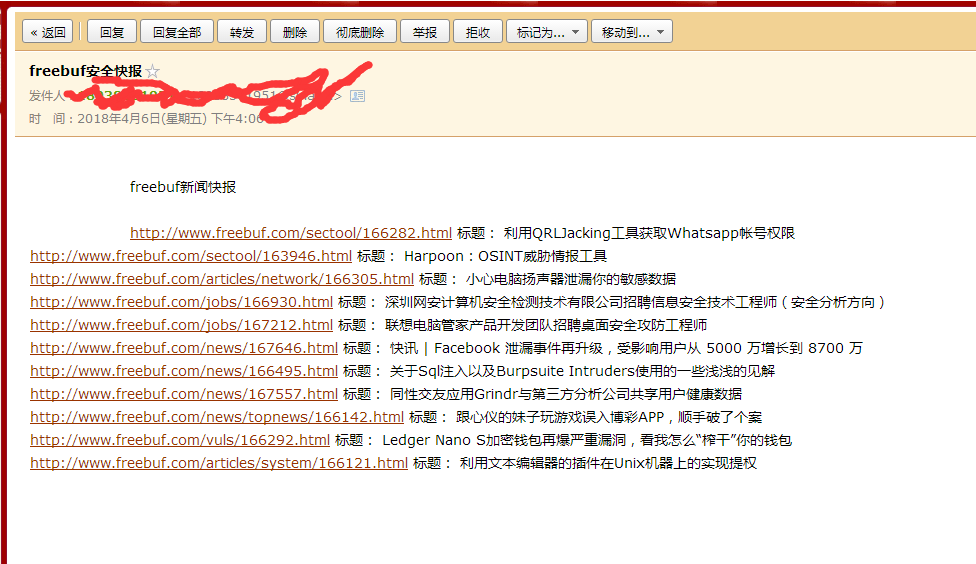
Task: Click title about Grindr sharing health data
Action: (566, 394)
